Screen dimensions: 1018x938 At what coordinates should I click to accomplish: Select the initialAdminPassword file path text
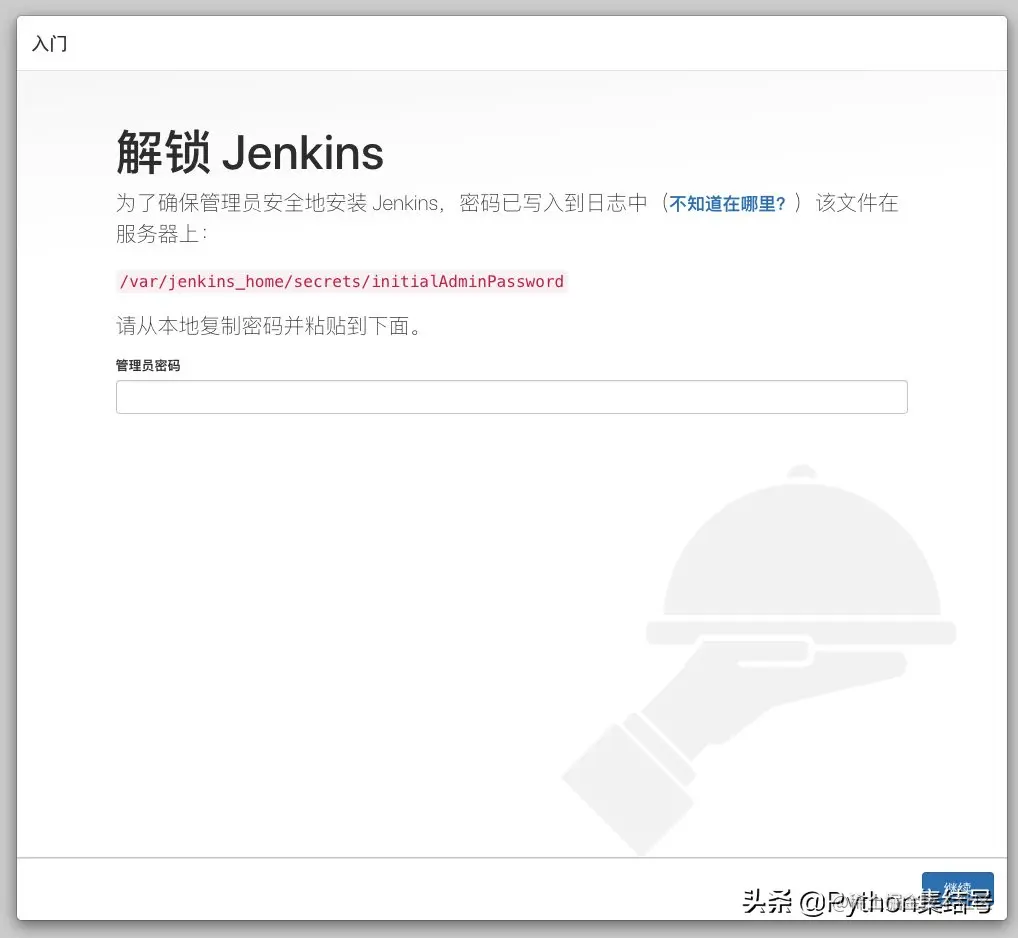340,281
